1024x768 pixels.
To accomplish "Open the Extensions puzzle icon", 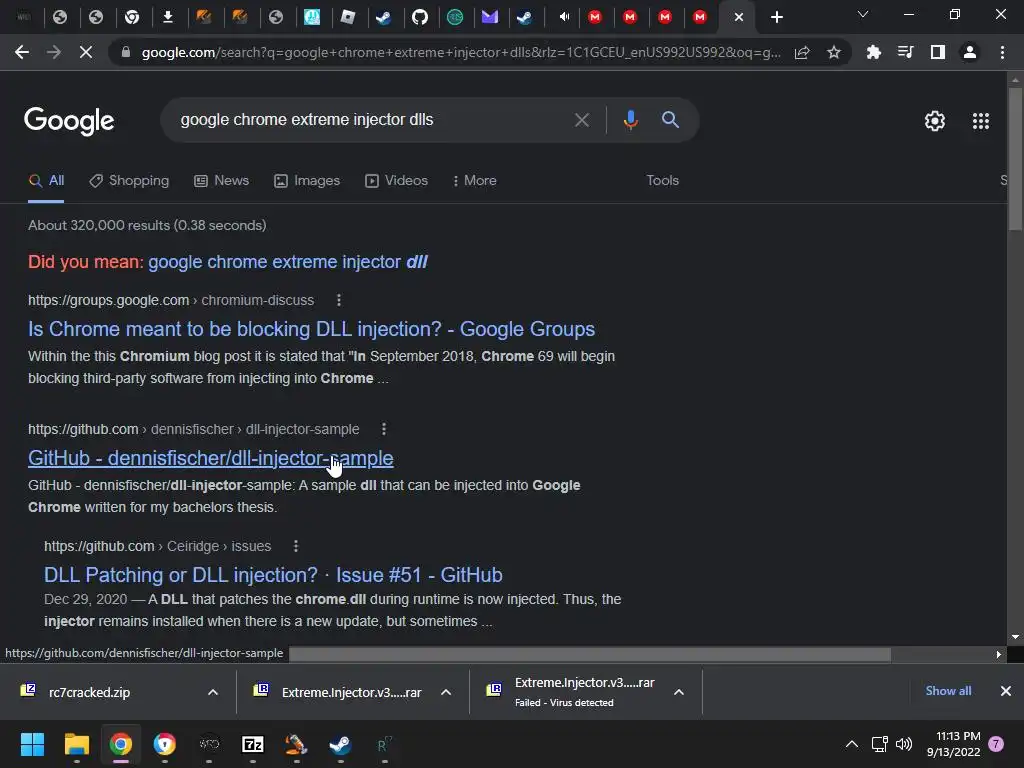I will click(x=874, y=52).
